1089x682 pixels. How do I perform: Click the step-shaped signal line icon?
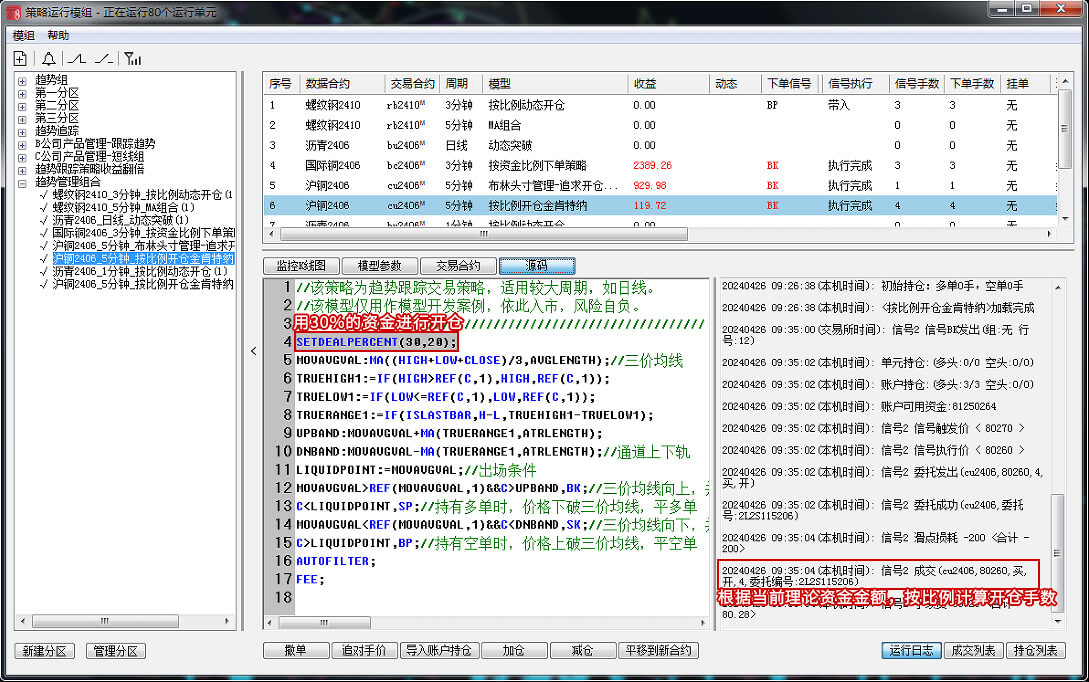click(77, 58)
